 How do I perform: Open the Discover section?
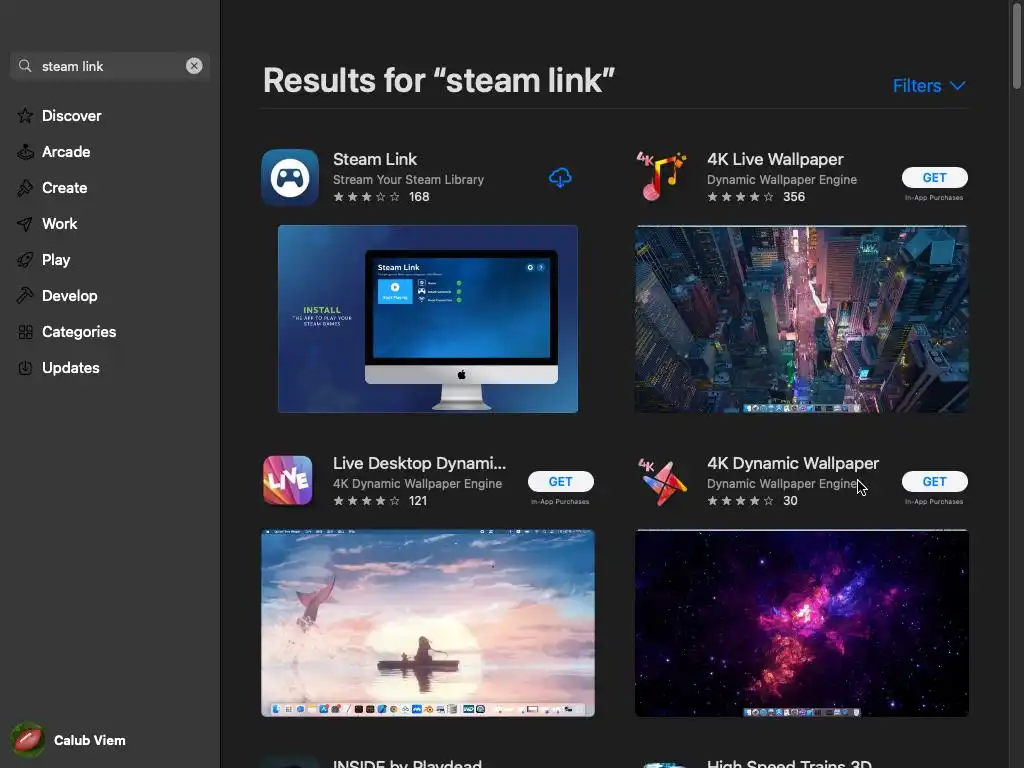(x=72, y=116)
